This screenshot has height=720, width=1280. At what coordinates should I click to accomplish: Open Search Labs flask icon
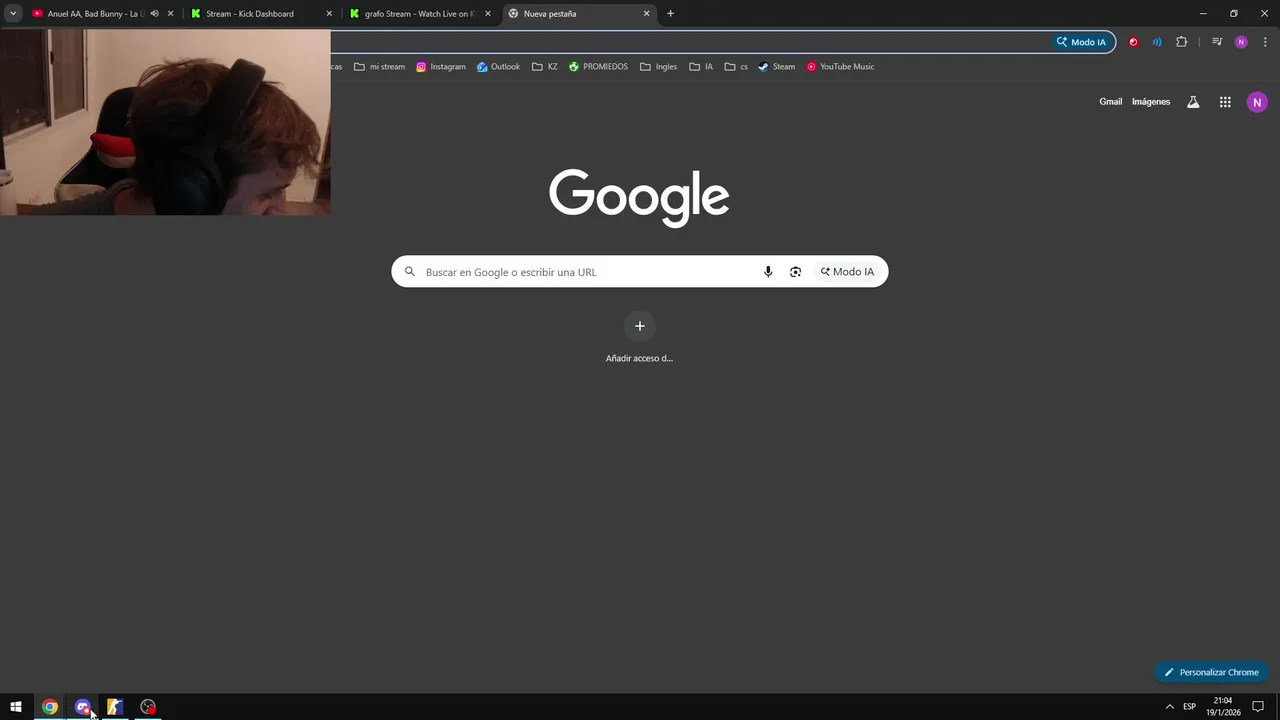point(1193,102)
